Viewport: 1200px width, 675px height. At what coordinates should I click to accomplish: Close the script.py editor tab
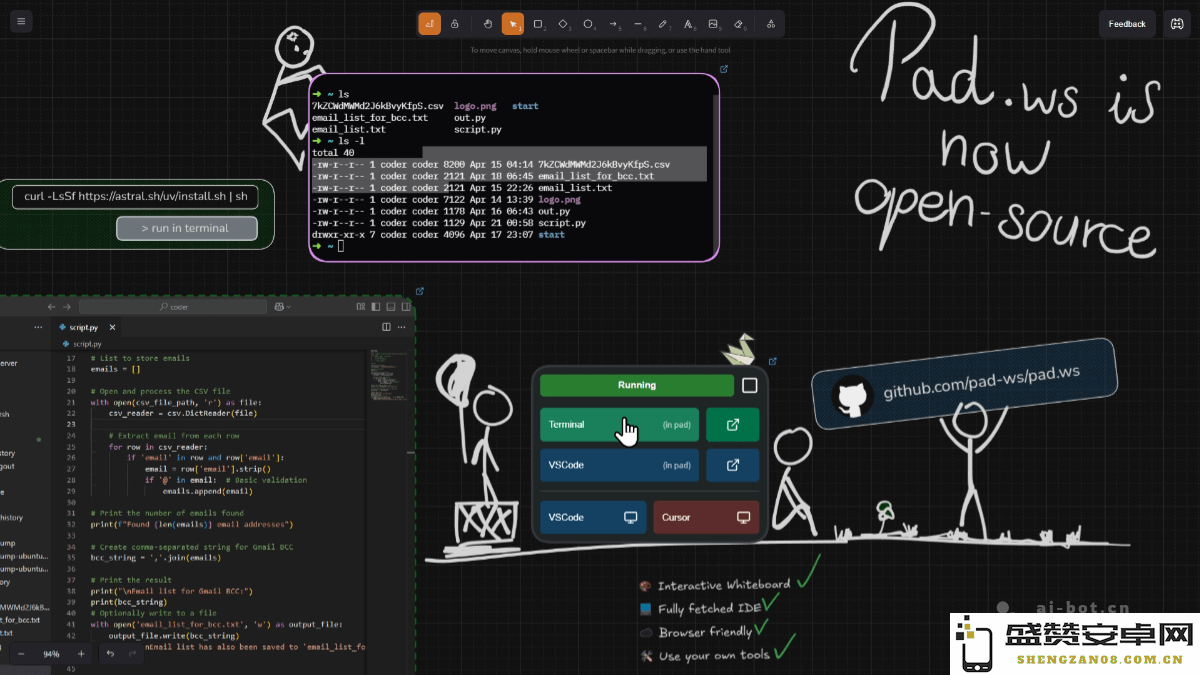112,327
